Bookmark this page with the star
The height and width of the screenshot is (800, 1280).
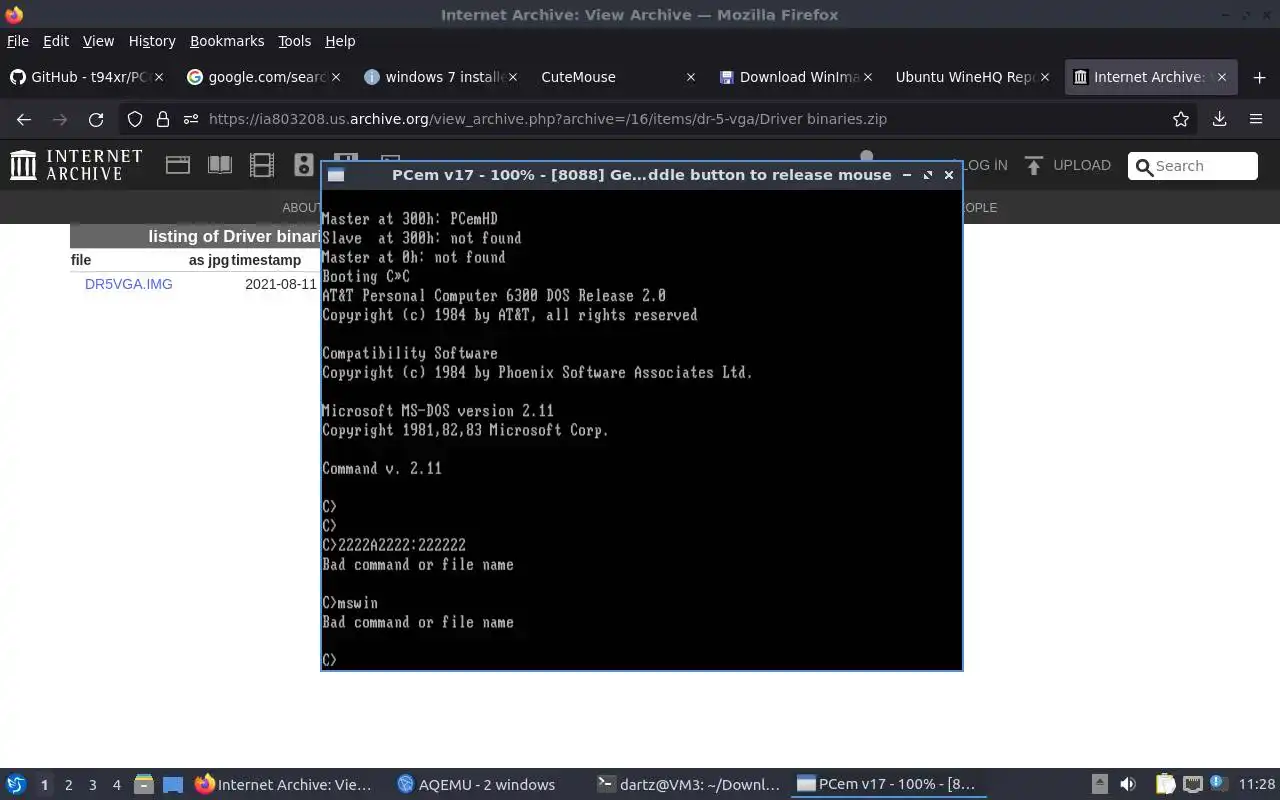1181,119
